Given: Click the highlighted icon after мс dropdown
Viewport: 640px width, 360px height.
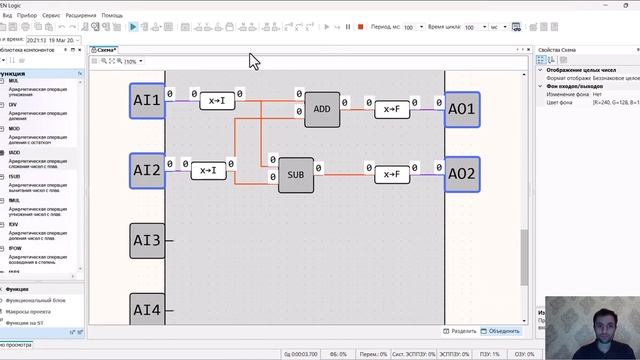Looking at the screenshot, I should [516, 27].
